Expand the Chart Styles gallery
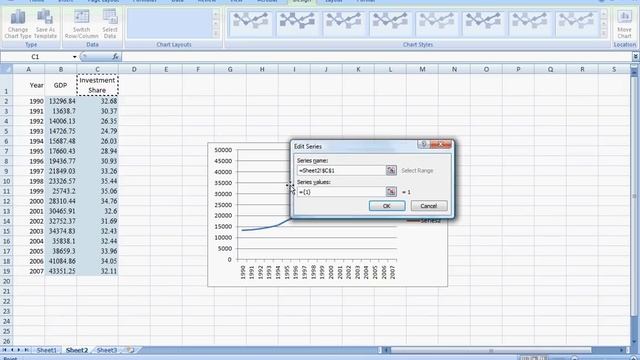 pos(603,33)
